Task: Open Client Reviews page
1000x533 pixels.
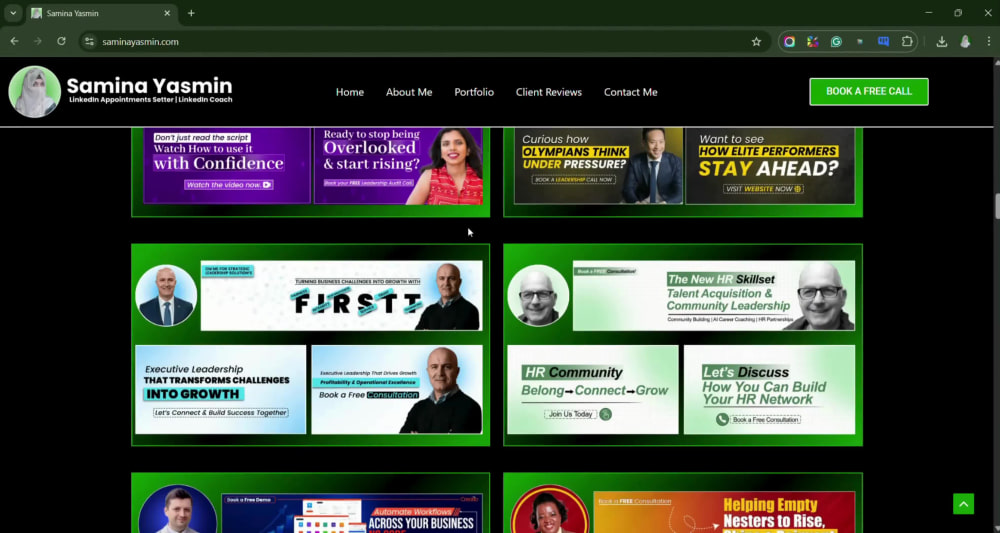Action: click(x=548, y=92)
